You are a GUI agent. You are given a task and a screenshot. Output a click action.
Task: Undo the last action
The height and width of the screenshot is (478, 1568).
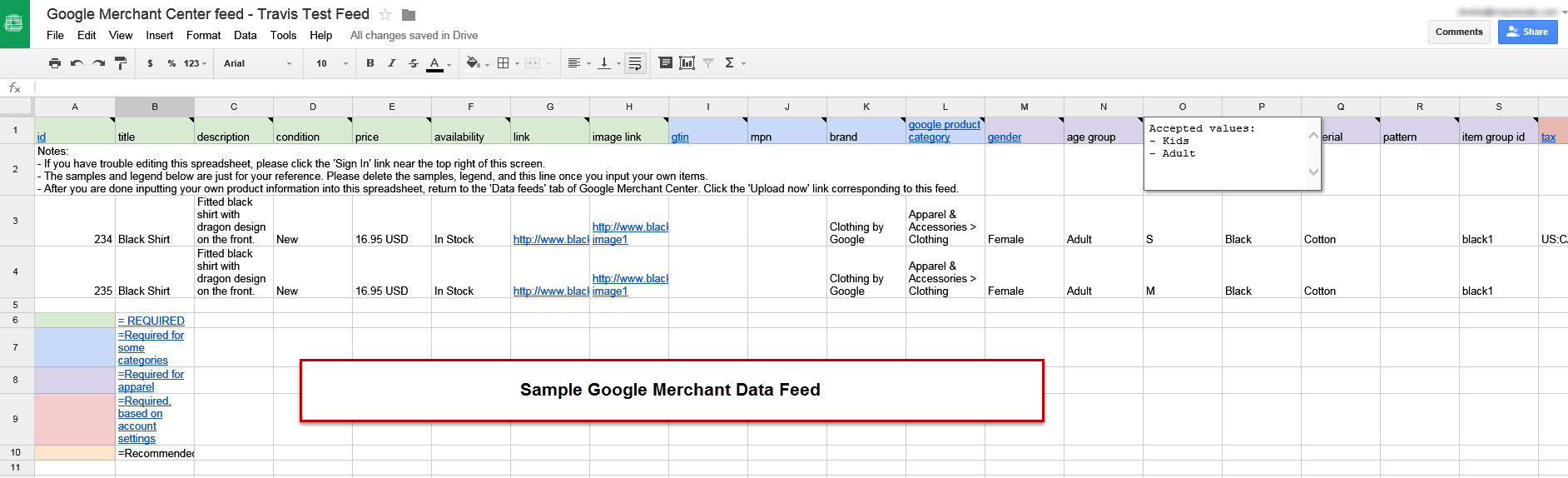click(77, 63)
